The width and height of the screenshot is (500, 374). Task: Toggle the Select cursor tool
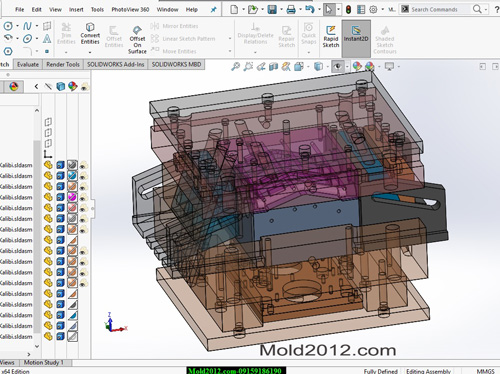tap(329, 9)
